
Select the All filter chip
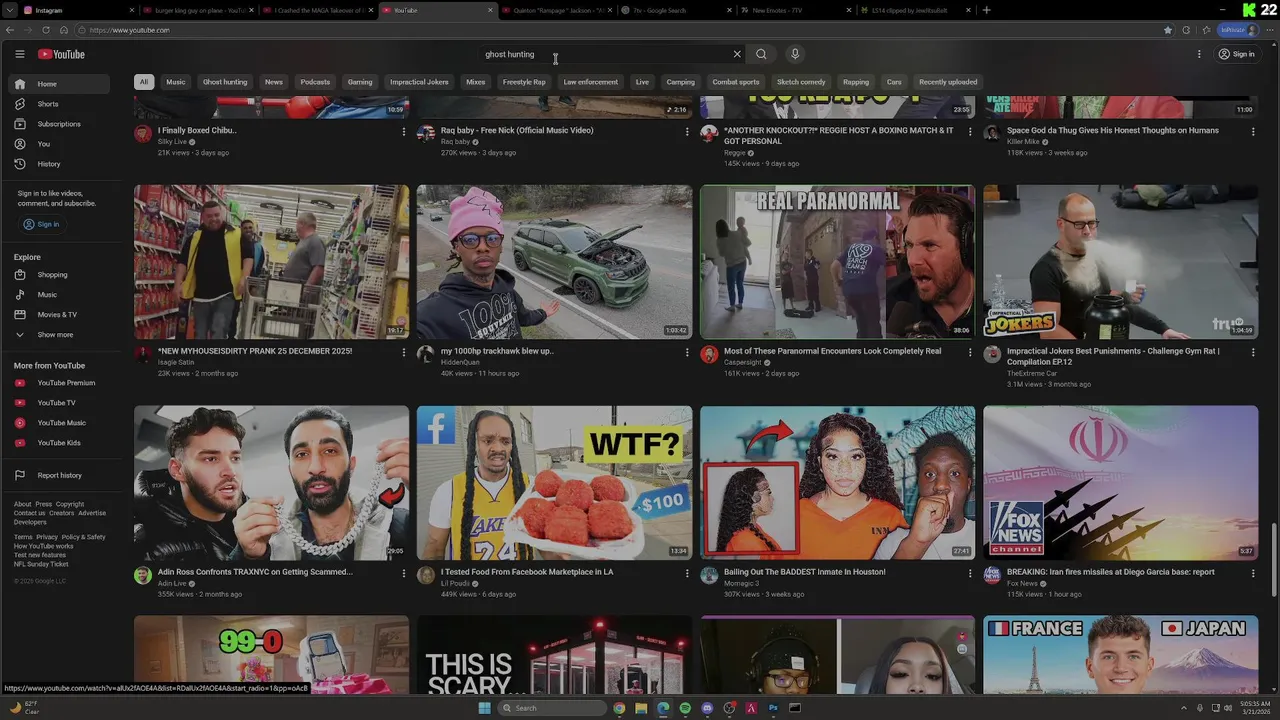[144, 82]
